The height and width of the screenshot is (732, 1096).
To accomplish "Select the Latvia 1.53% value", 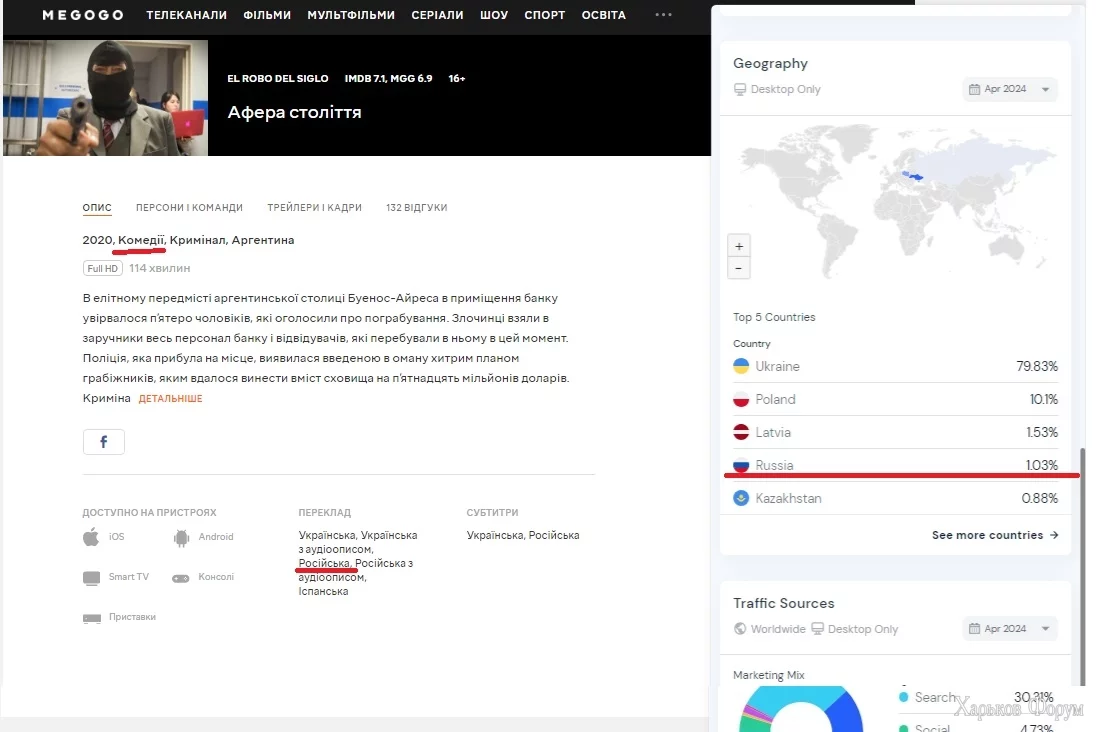I will [1042, 432].
